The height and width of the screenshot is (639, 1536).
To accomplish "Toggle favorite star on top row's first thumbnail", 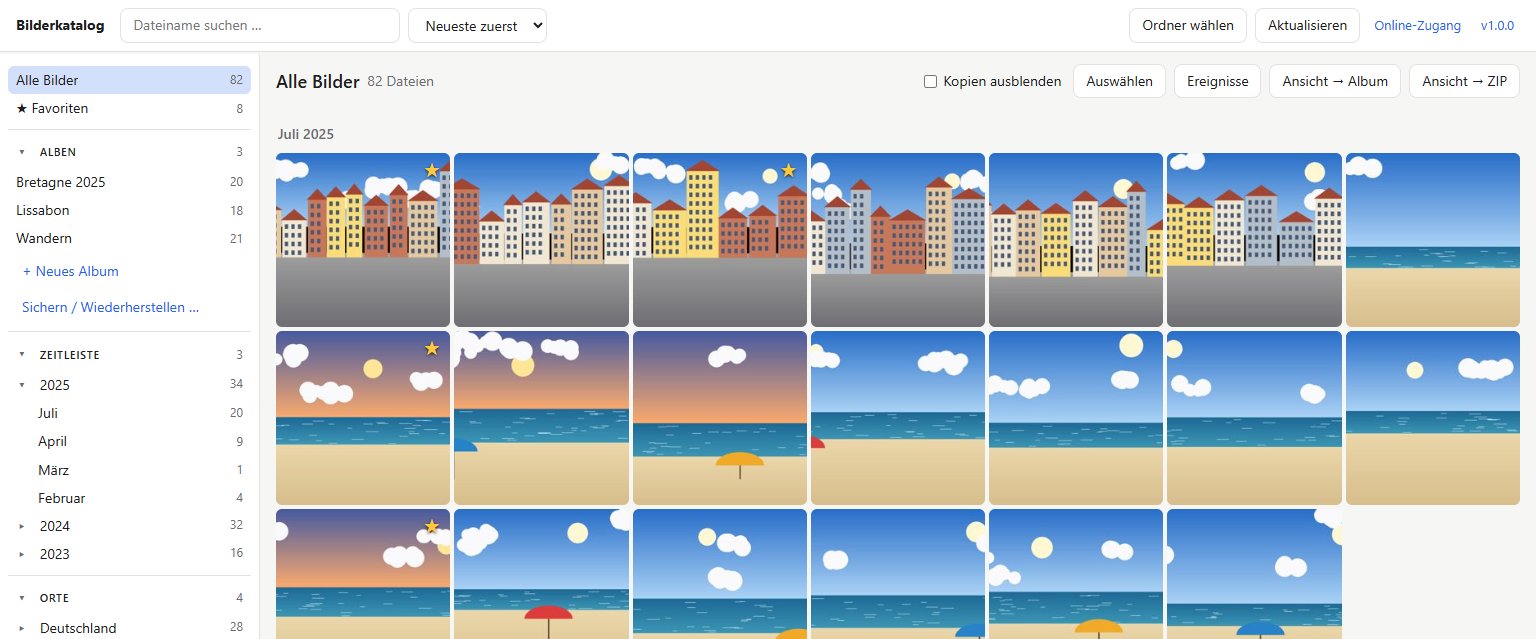I will tap(431, 170).
